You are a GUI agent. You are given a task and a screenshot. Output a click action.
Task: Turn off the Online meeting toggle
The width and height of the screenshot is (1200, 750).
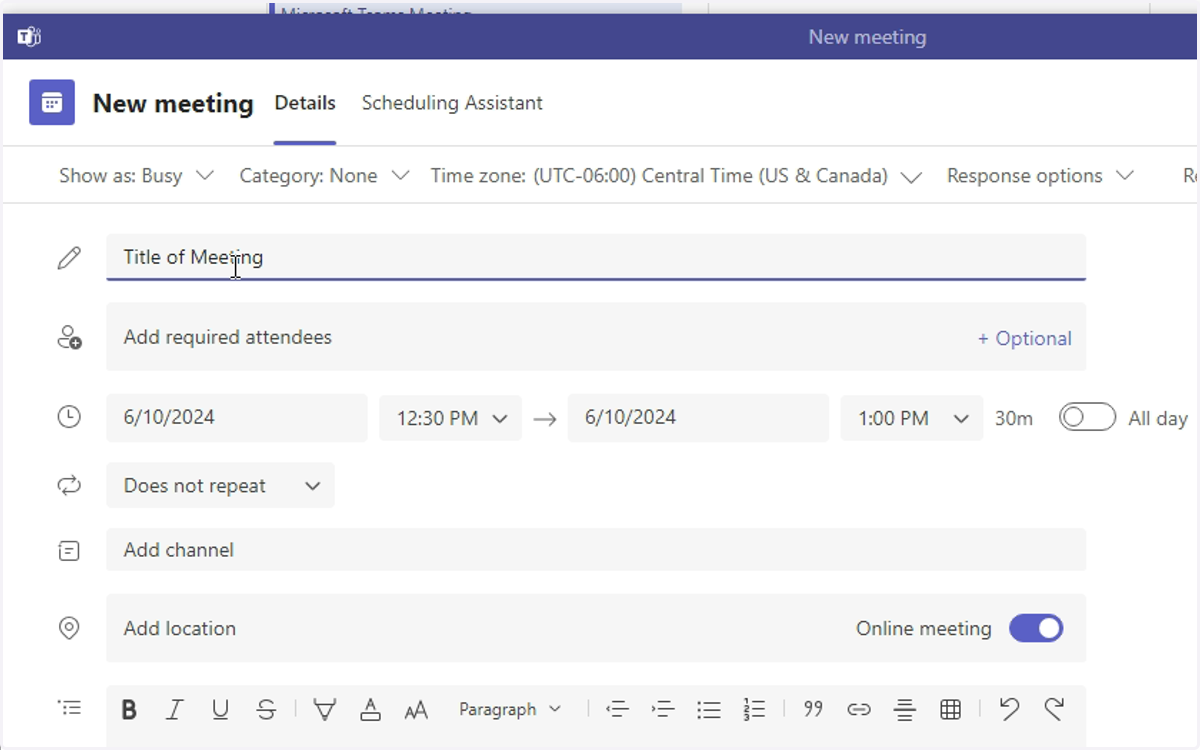(x=1036, y=628)
